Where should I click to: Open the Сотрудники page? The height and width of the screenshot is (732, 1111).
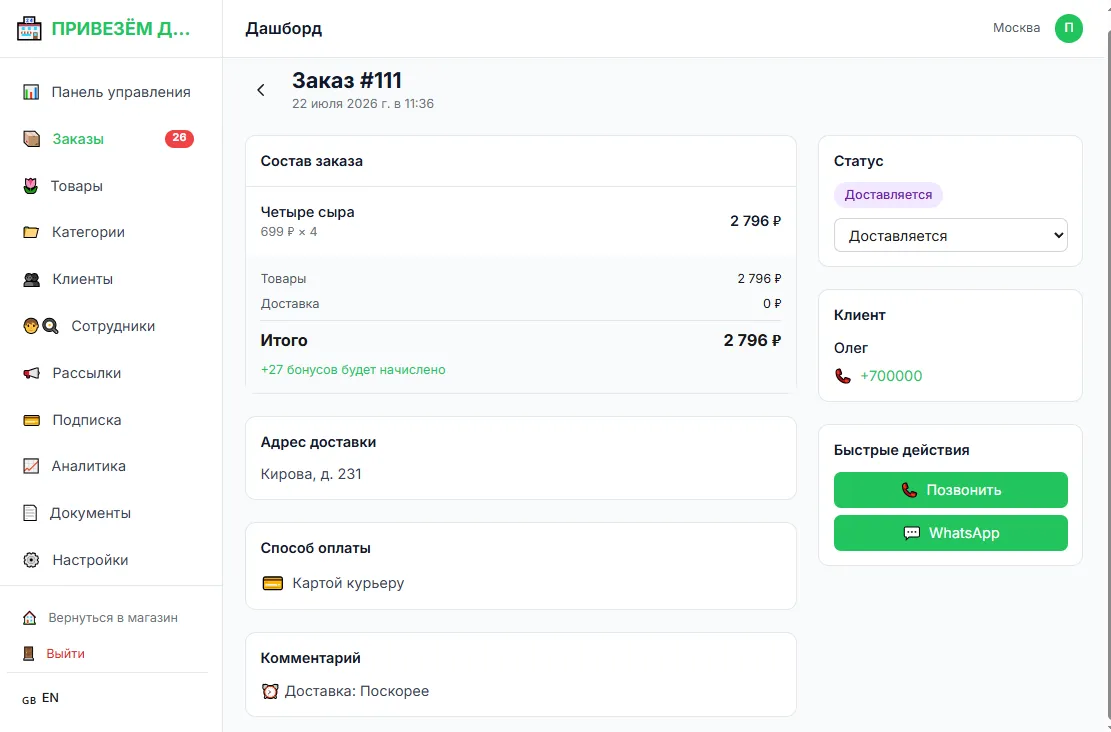111,326
